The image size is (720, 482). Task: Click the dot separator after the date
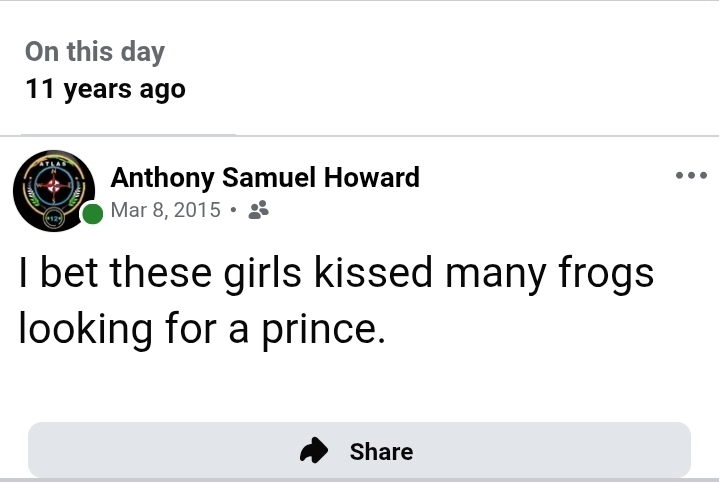pos(232,211)
